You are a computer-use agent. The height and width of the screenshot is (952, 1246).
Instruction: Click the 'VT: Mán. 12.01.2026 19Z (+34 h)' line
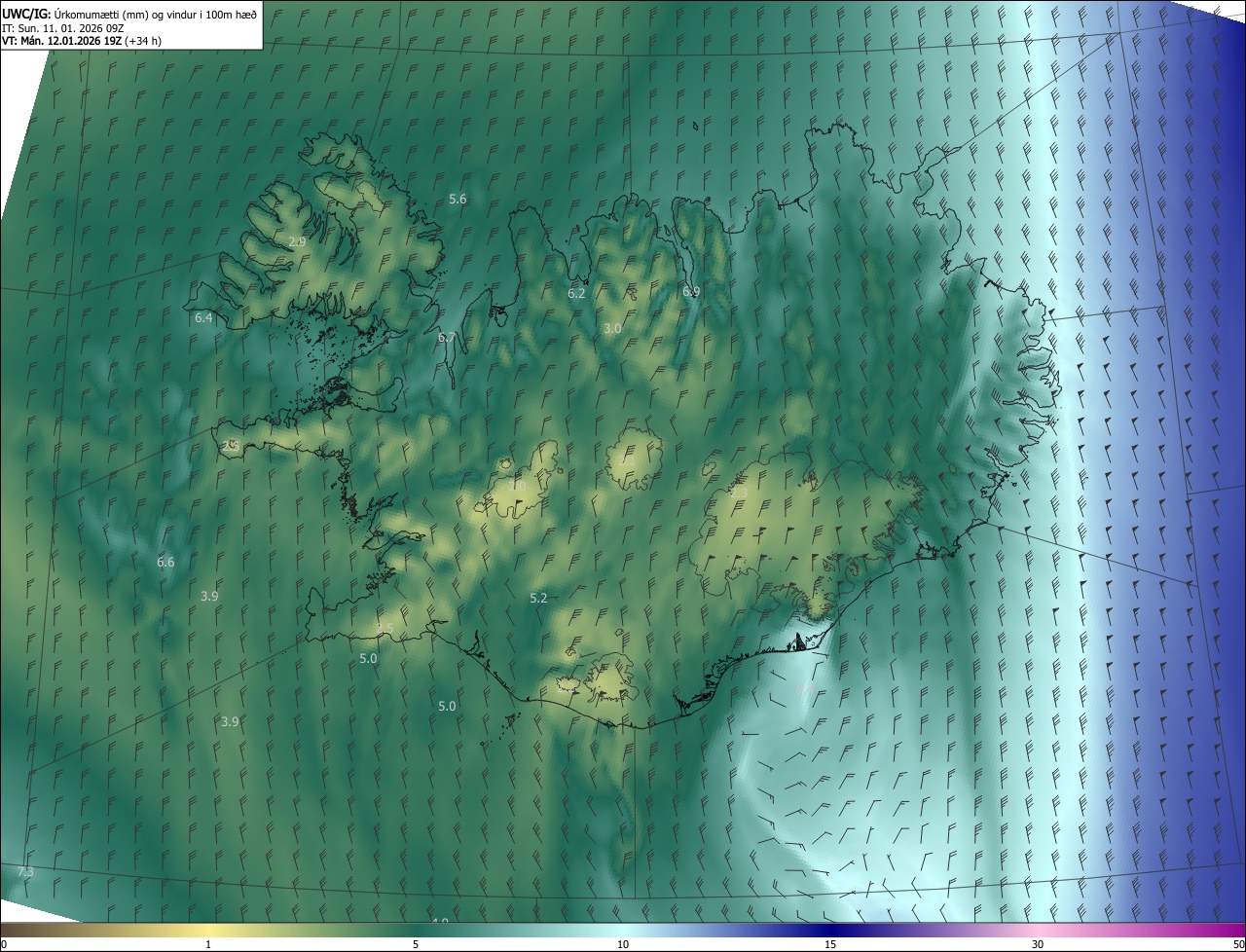pyautogui.click(x=81, y=42)
